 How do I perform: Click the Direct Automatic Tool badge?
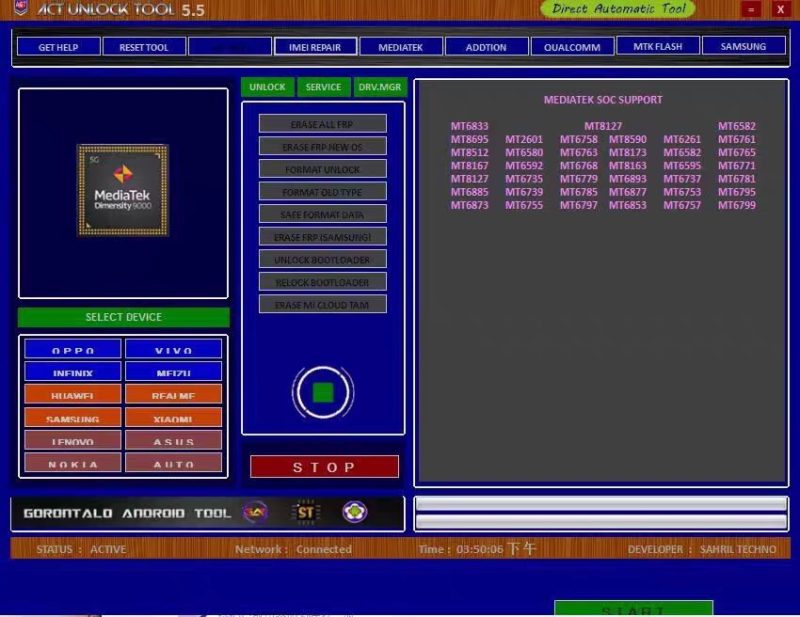(x=618, y=9)
